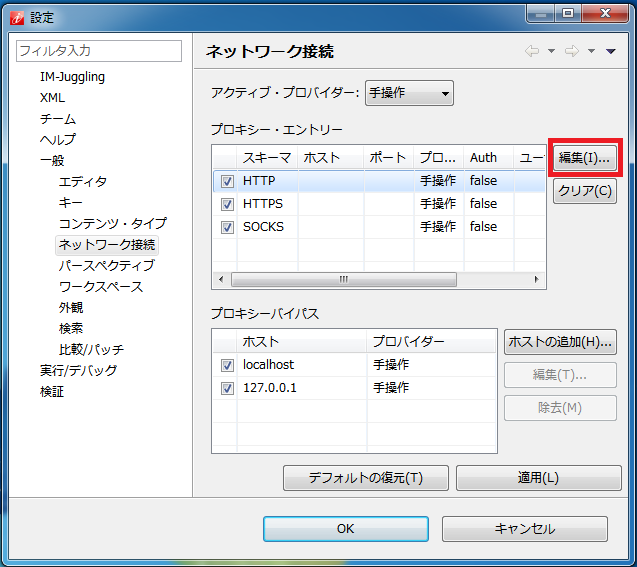This screenshot has height=567, width=637.
Task: Click the forward navigation arrow icon
Action: (572, 51)
